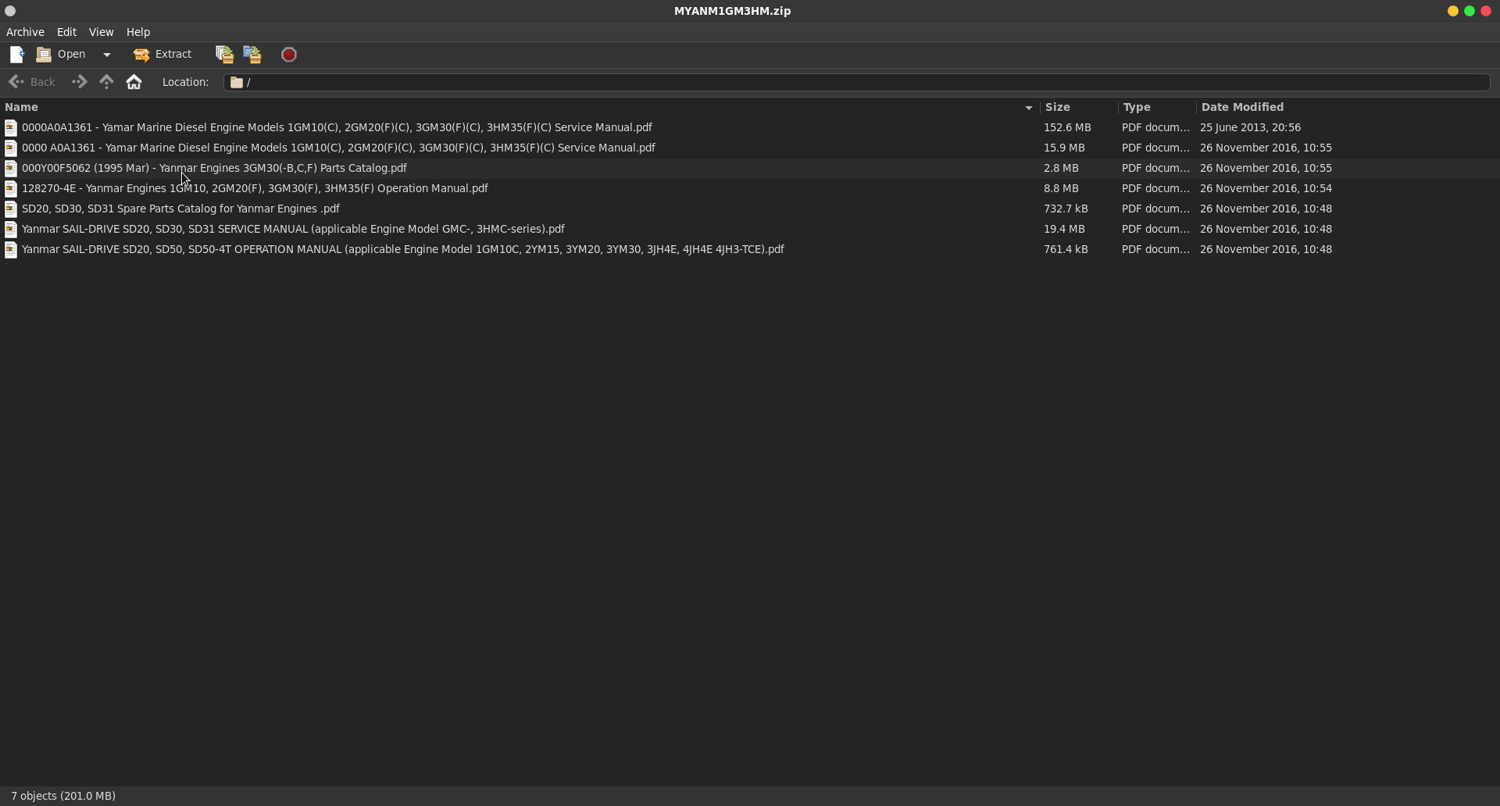The height and width of the screenshot is (806, 1500).
Task: Click the PDF icon beside SAIL-DRIVE OPERATION MANUAL
Action: coord(11,249)
